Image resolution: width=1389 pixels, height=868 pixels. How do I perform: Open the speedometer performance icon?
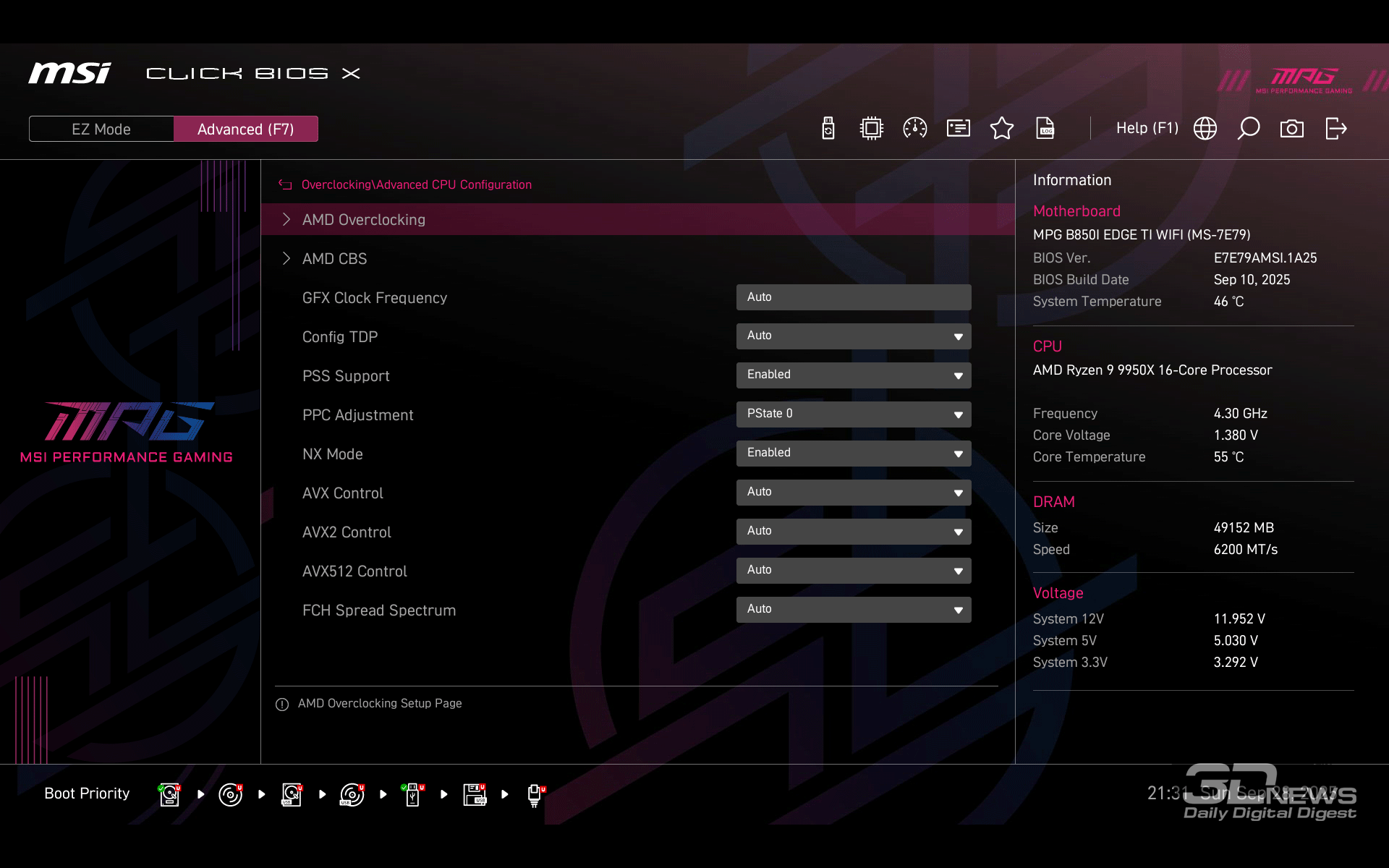point(914,129)
